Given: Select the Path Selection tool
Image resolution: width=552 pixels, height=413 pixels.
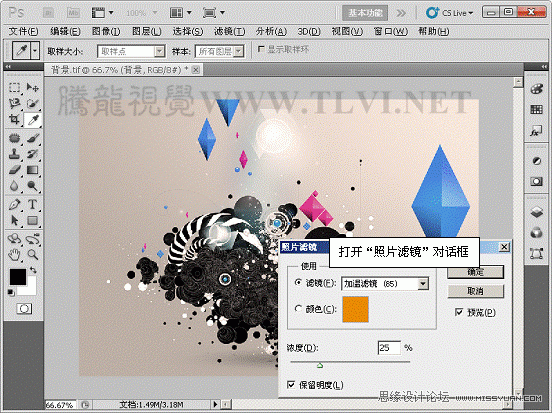Looking at the screenshot, I should coord(14,220).
